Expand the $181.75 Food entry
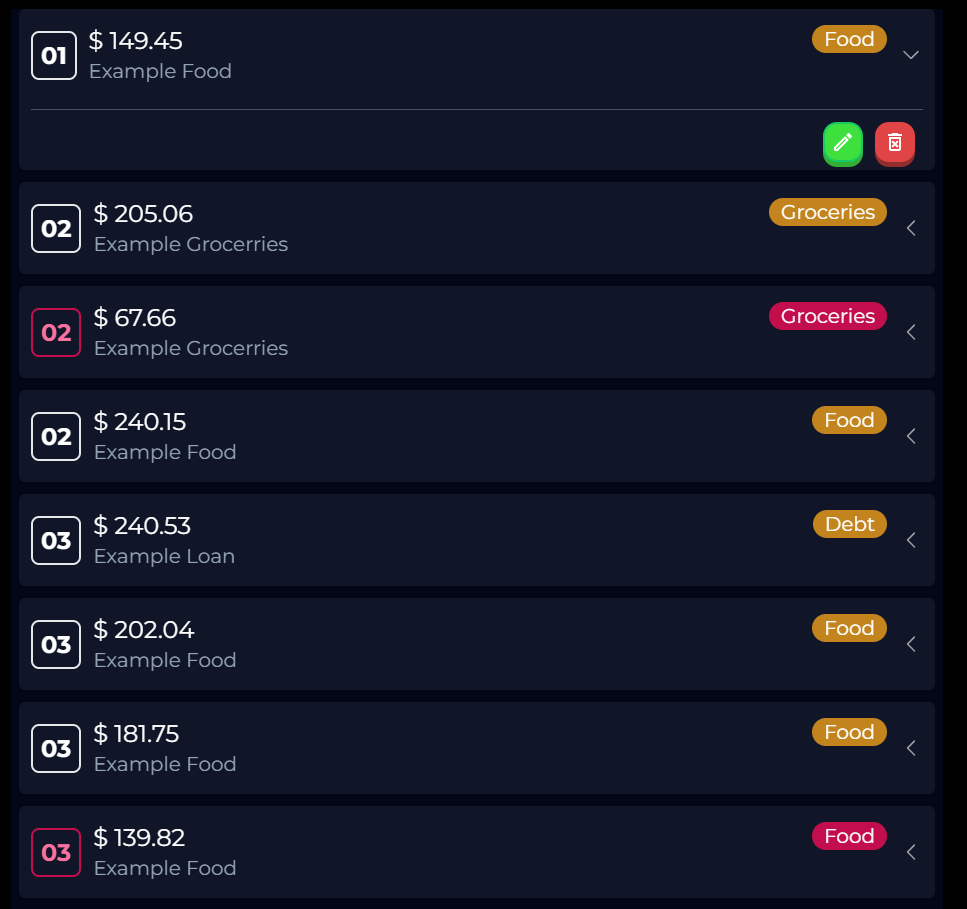This screenshot has width=967, height=909. [910, 748]
